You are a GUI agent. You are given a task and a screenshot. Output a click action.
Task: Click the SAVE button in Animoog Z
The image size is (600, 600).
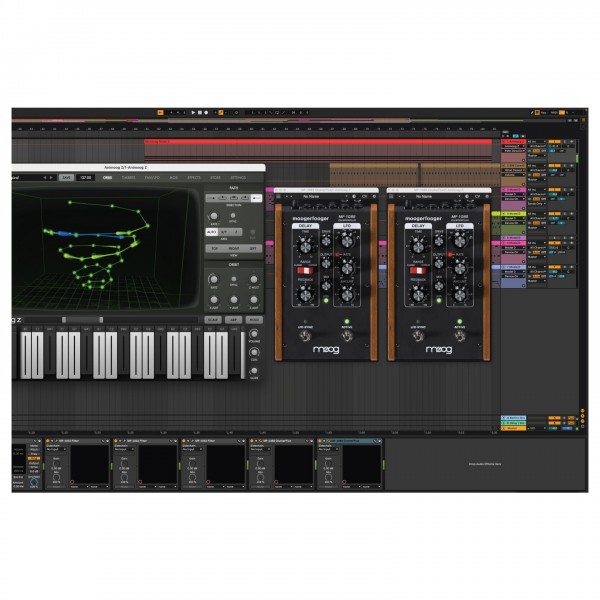[66, 178]
